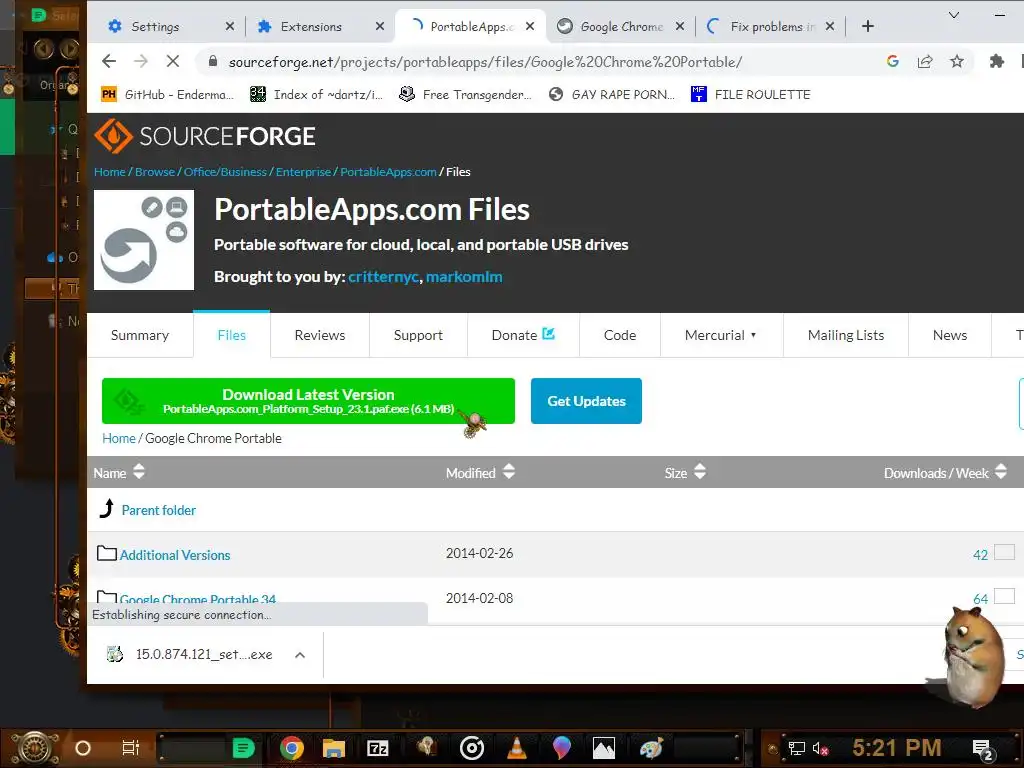The height and width of the screenshot is (768, 1024).
Task: Open Task View on the taskbar
Action: [x=131, y=748]
